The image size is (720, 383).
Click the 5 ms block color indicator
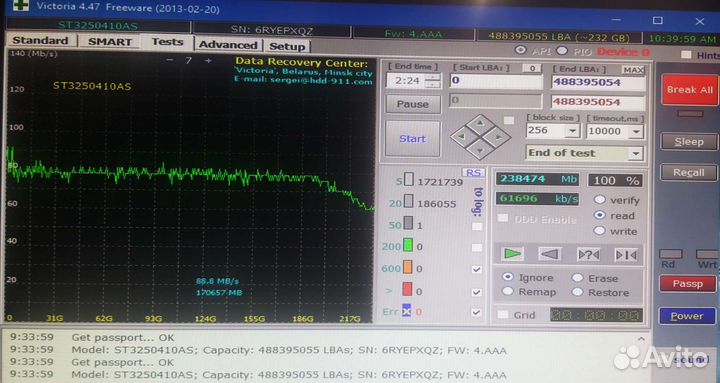(x=409, y=180)
